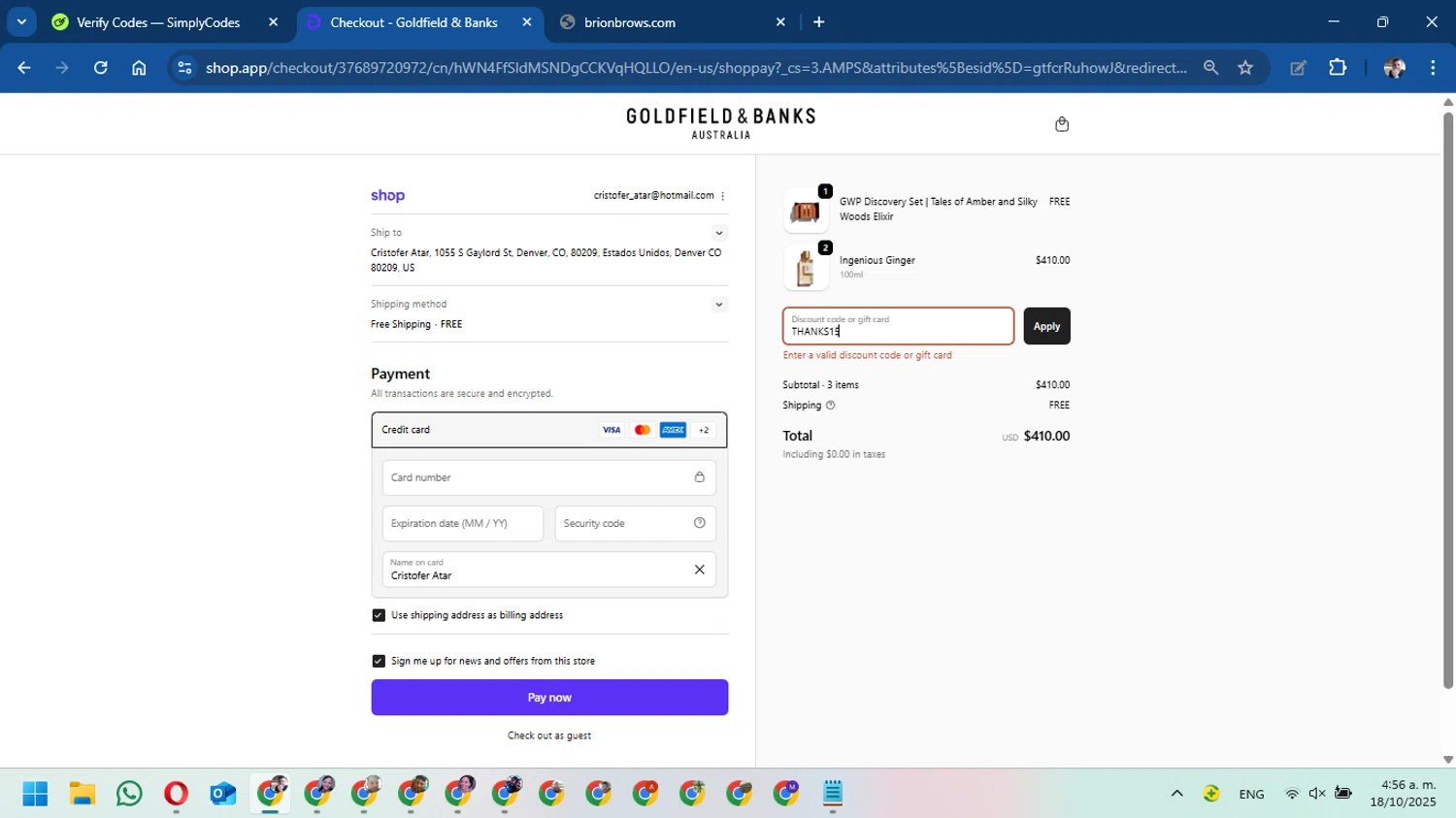
Task: Close the brionbrows.com tab
Action: click(780, 22)
